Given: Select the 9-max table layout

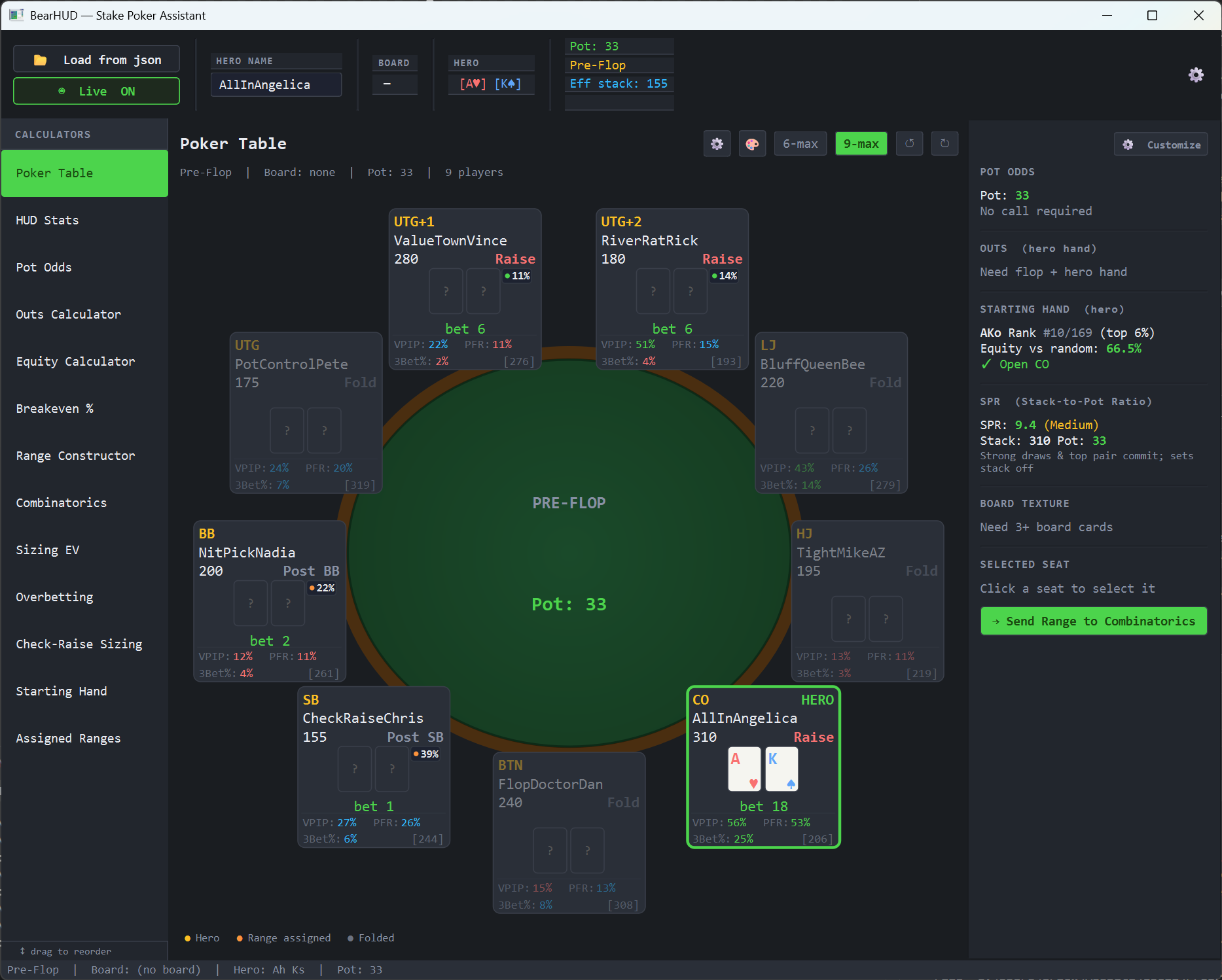Looking at the screenshot, I should 861,144.
